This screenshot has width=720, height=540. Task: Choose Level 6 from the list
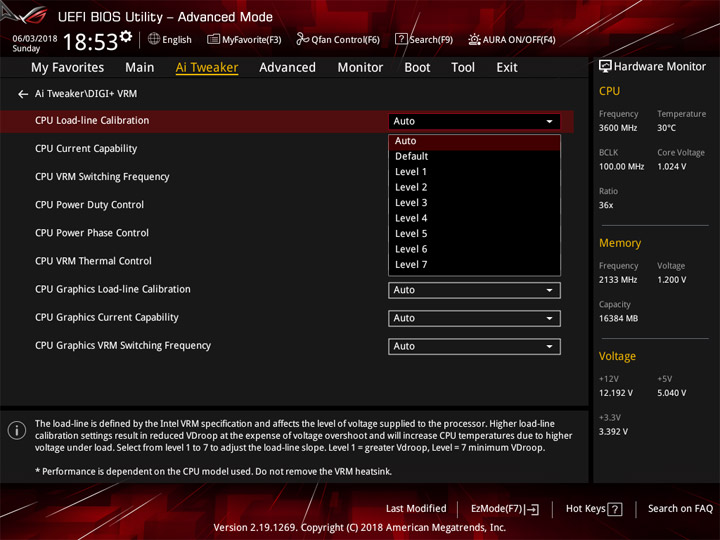474,249
